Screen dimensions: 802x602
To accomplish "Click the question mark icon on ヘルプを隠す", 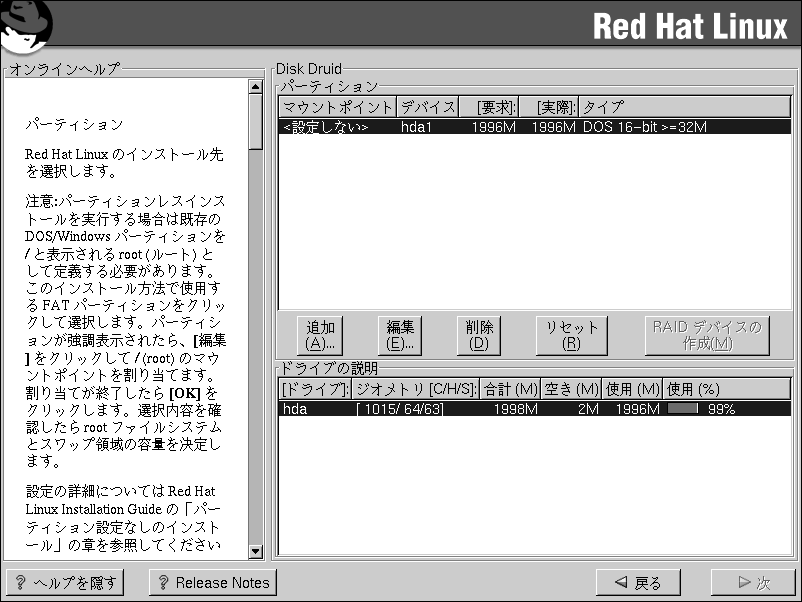I will 20,583.
